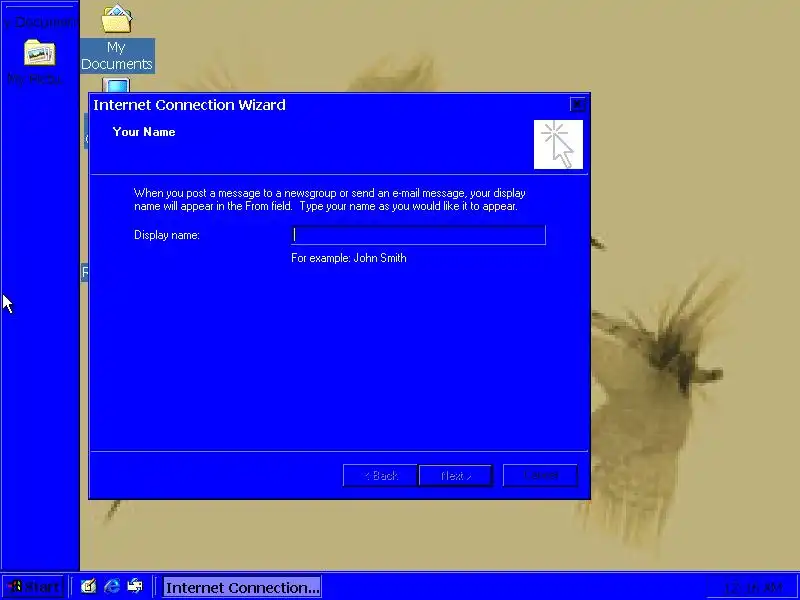Click the 'For example: John Smith' text

[349, 258]
